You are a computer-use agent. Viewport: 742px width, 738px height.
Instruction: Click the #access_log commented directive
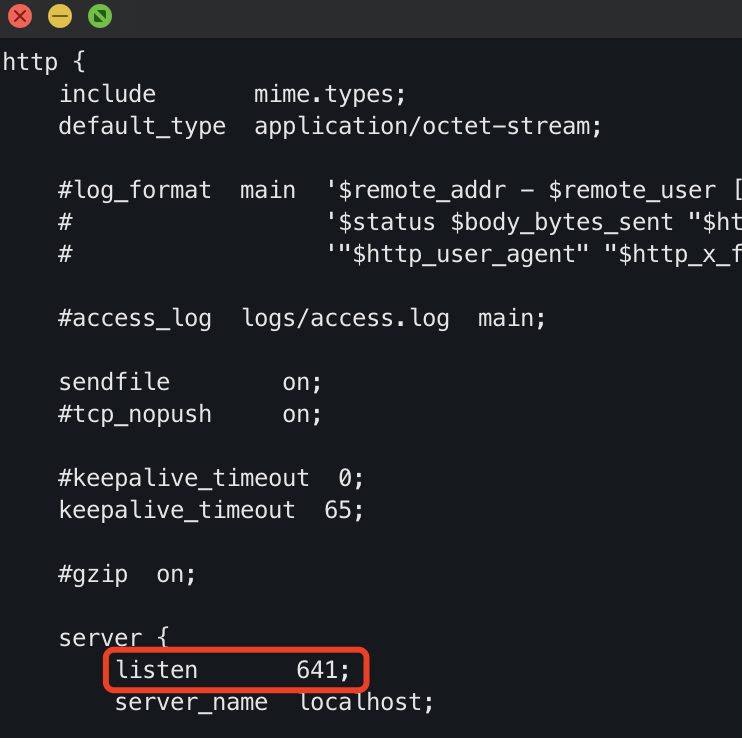[x=135, y=318]
